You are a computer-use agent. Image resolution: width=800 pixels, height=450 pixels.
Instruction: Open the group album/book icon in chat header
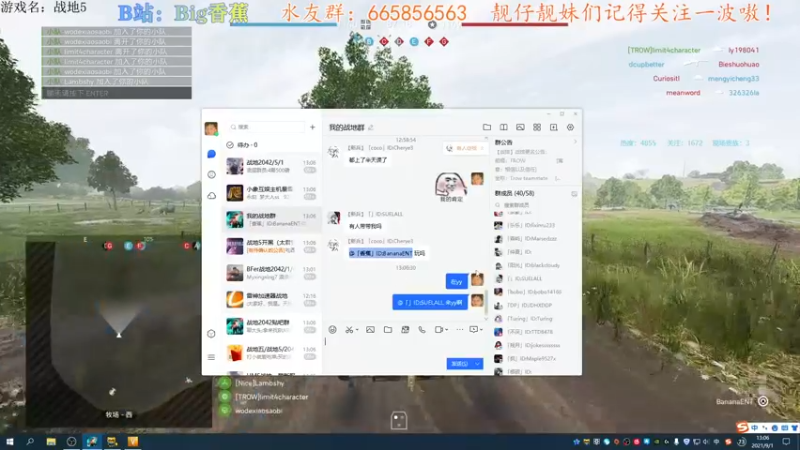[504, 127]
